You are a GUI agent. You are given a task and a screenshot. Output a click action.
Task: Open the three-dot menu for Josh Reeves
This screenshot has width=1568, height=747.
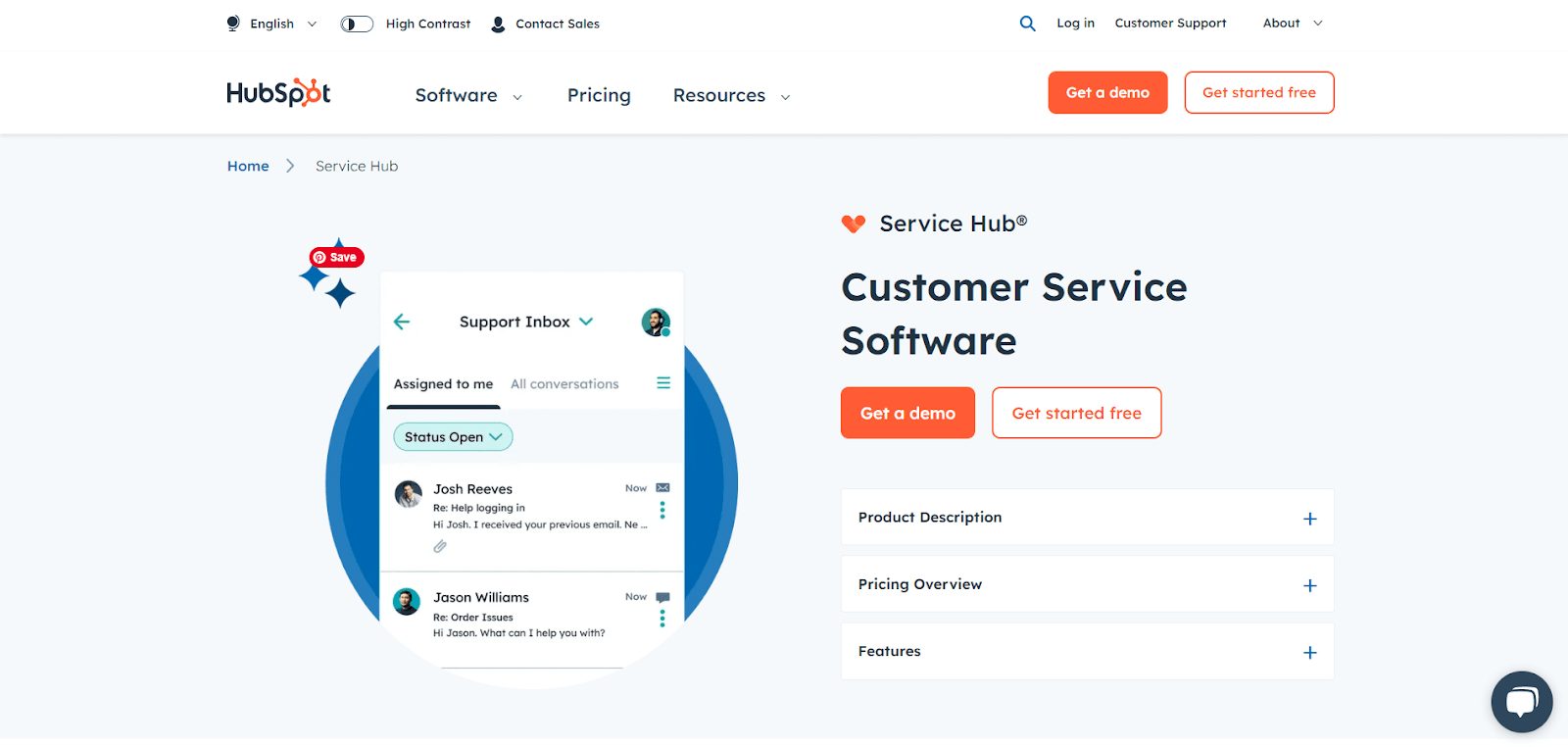(662, 510)
